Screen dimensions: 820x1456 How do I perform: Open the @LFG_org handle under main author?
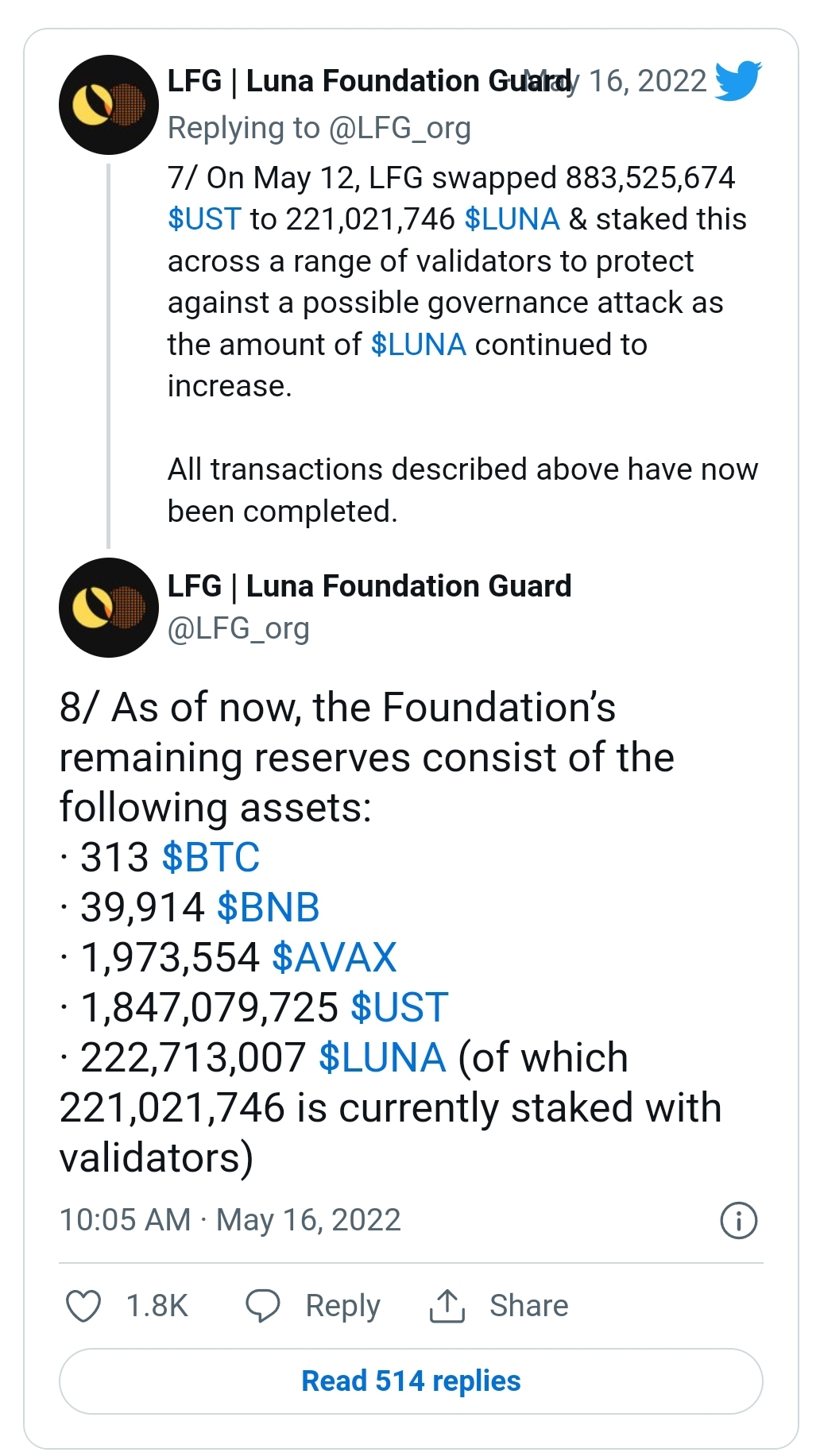pos(238,628)
